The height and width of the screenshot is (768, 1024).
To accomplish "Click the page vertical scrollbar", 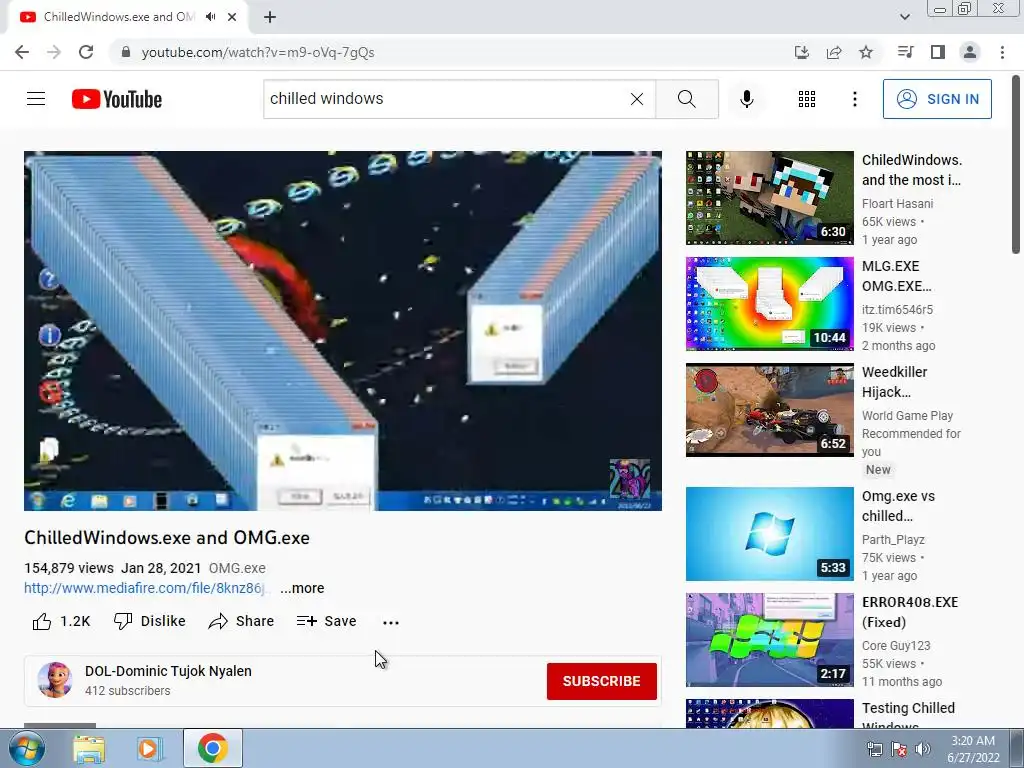I will coord(1016,165).
